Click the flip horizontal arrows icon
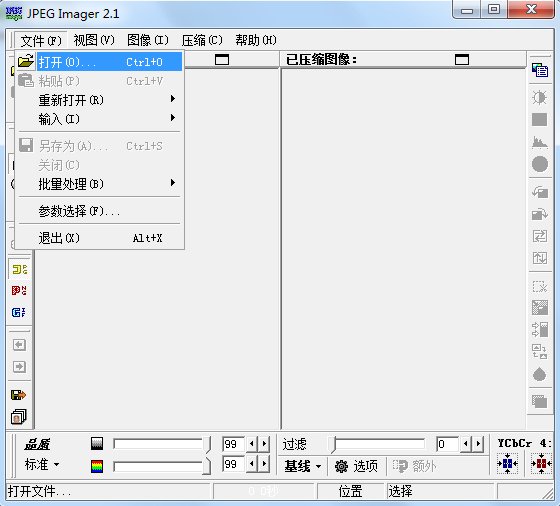Image resolution: width=560 pixels, height=506 pixels. click(x=540, y=236)
